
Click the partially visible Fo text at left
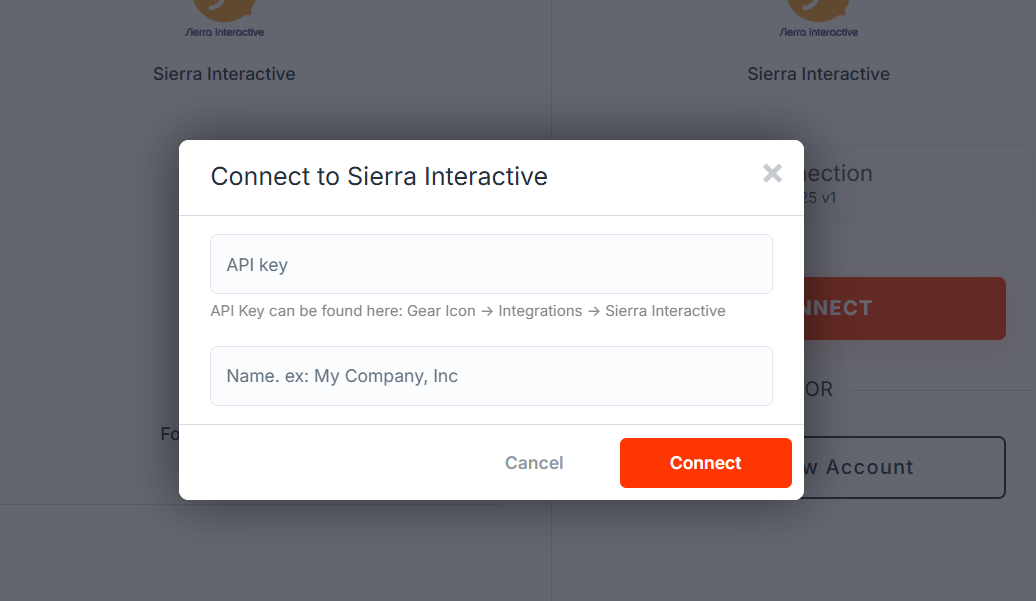point(169,434)
